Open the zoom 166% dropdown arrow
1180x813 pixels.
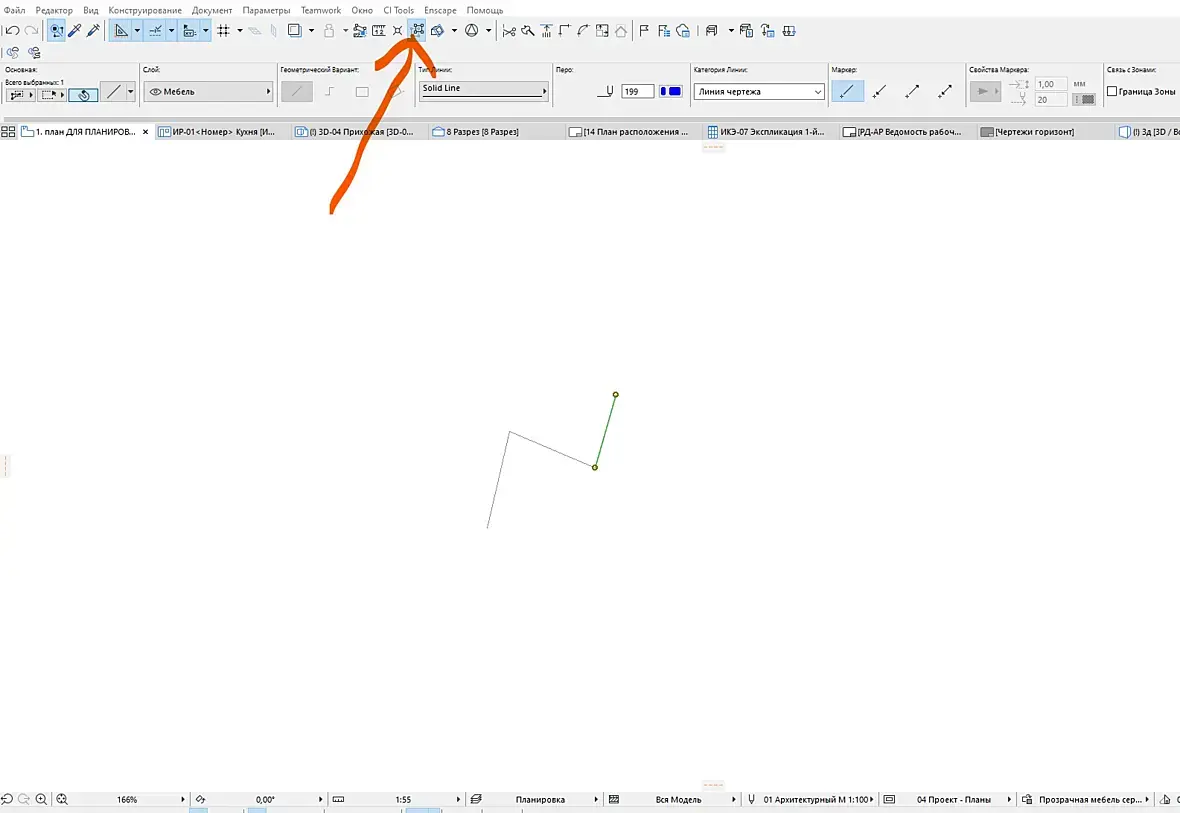point(183,799)
